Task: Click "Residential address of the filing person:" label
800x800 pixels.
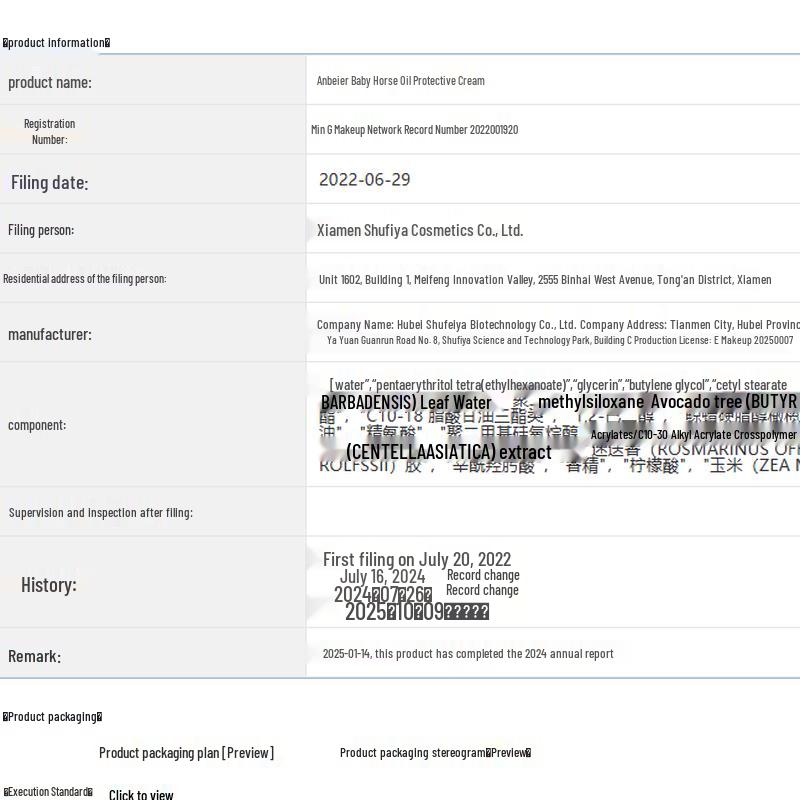Action: 85,279
